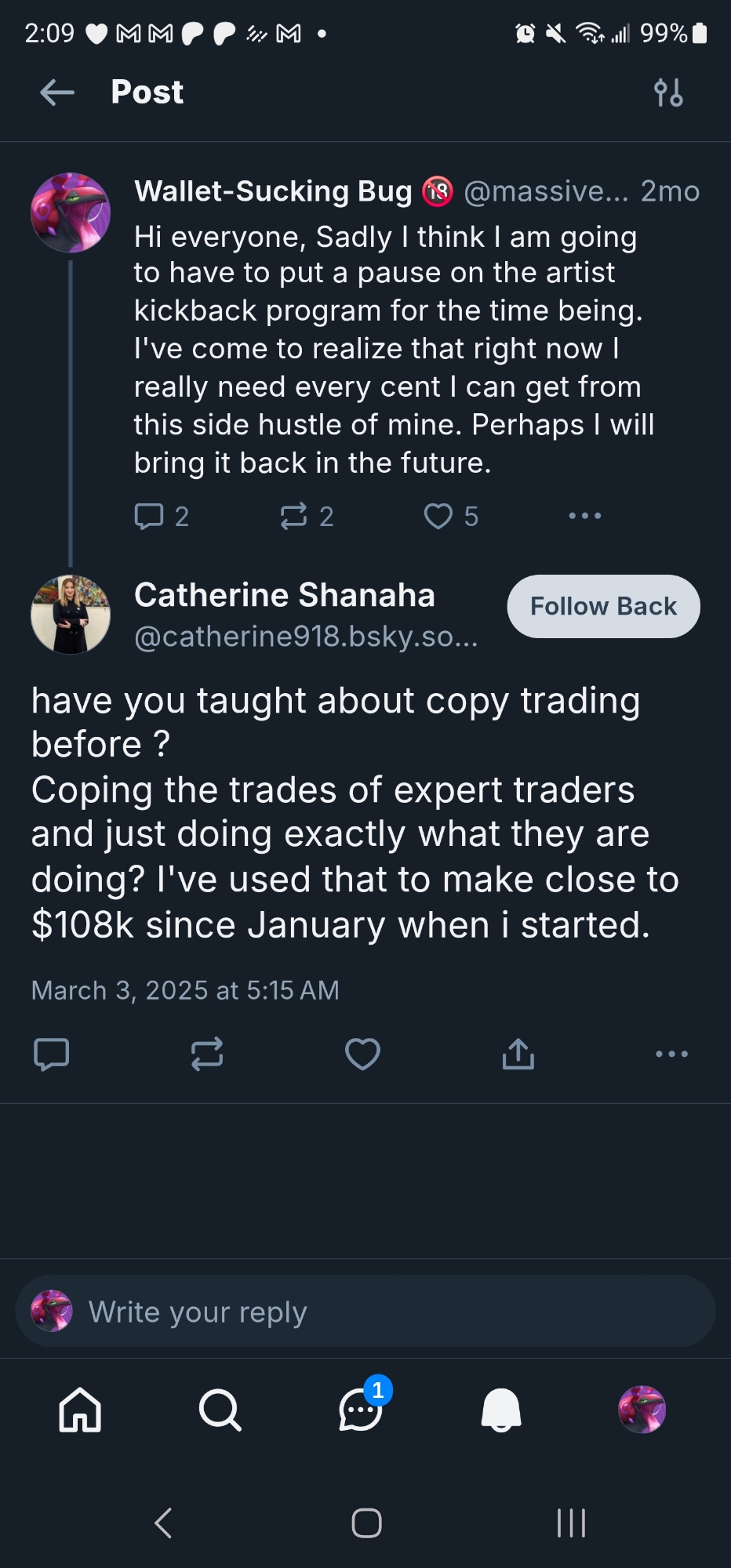Like the Wallet-Sucking Bug post
Image resolution: width=731 pixels, height=1568 pixels.
click(438, 516)
